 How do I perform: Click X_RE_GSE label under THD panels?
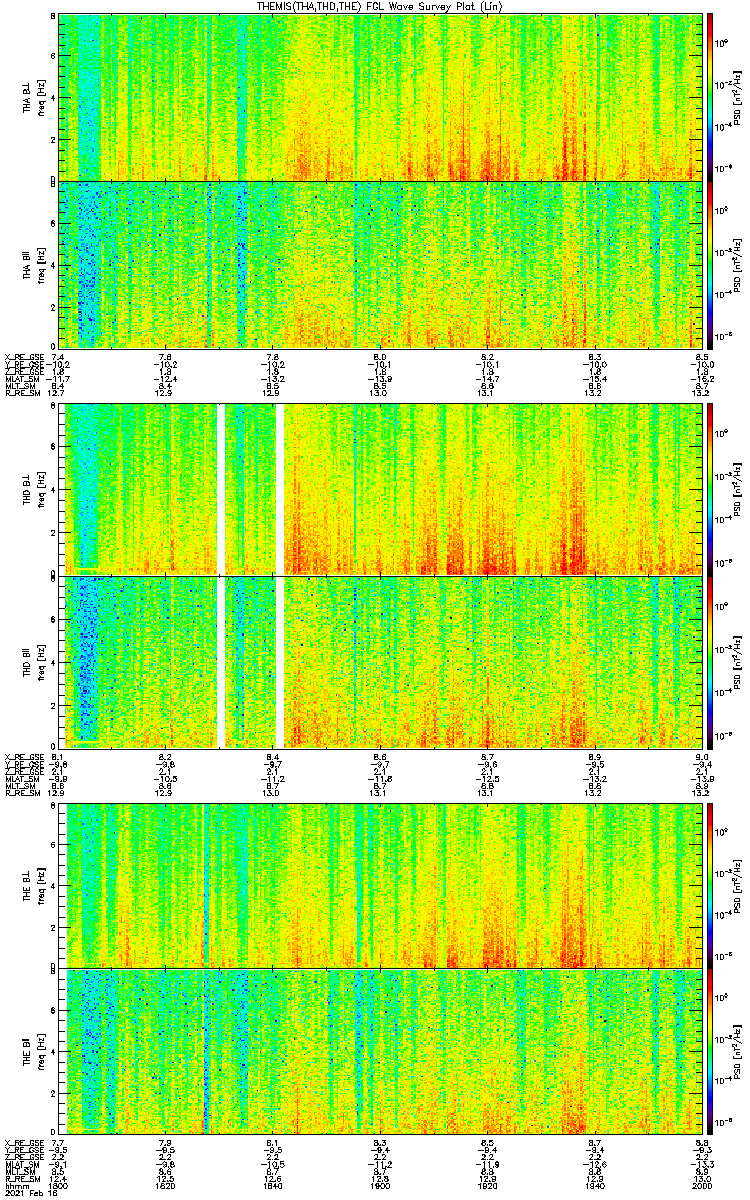tap(25, 756)
